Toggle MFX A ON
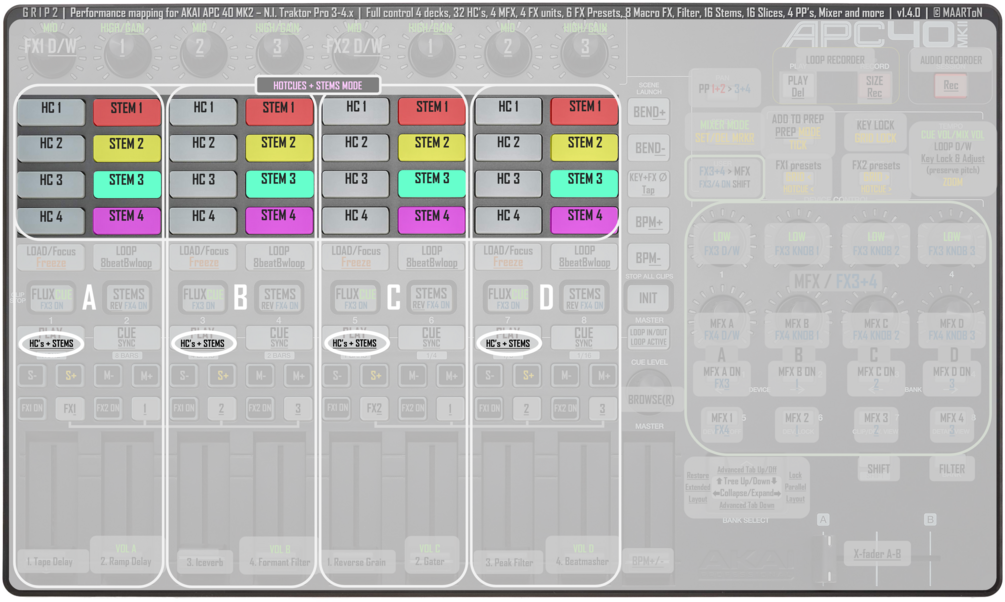1005x602 pixels. [x=722, y=377]
